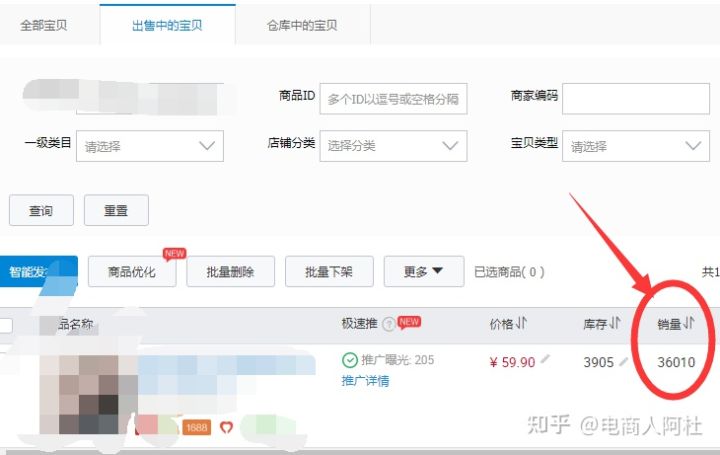The image size is (720, 455).
Task: Open the 宝贝类型 dropdown
Action: pos(636,146)
